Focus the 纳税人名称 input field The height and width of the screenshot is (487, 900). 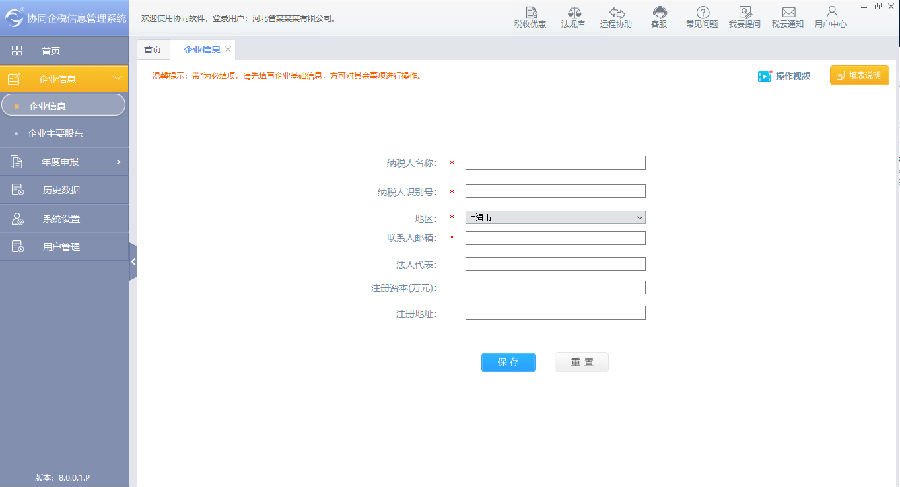[556, 163]
